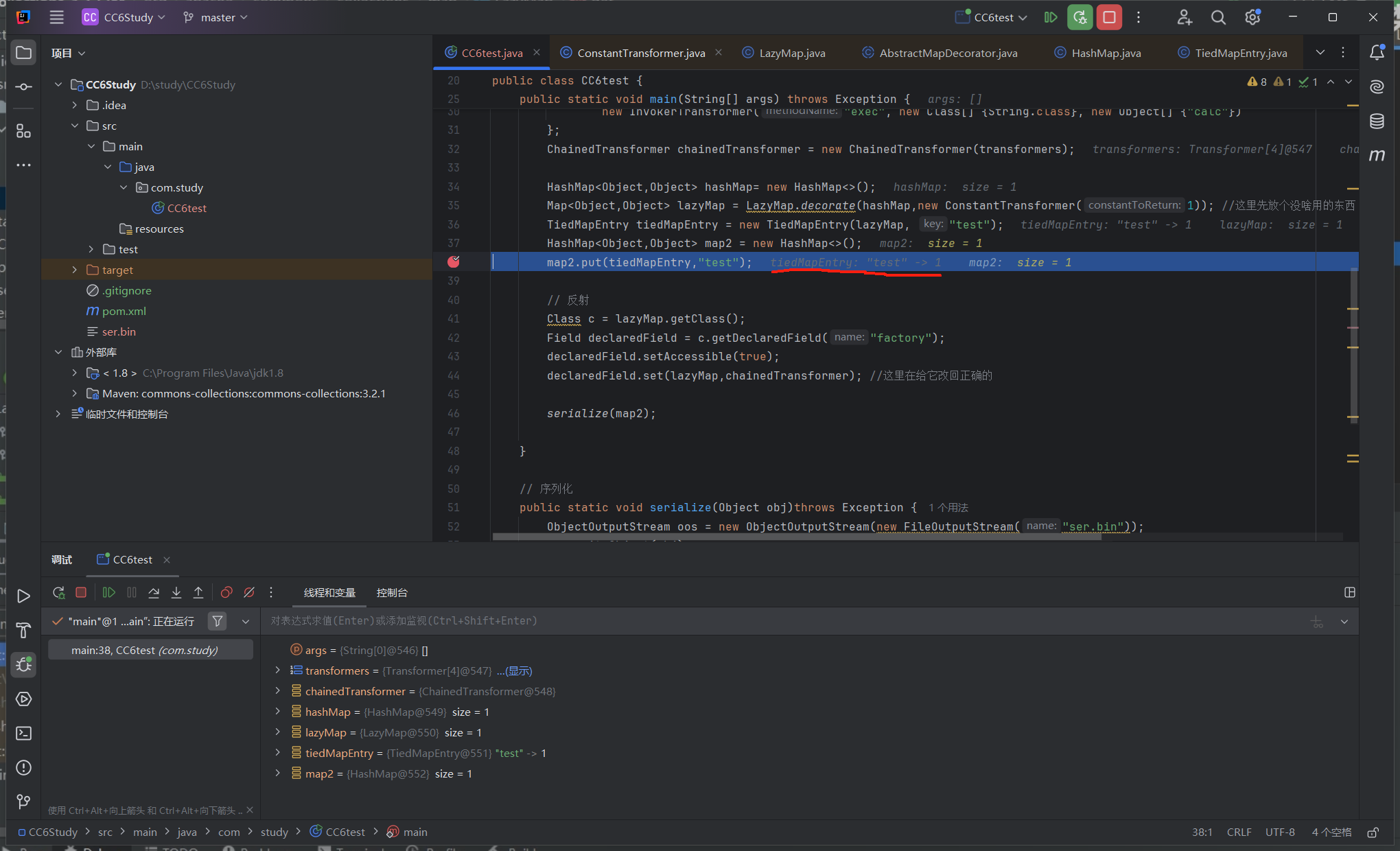Toggle Mute Breakpoints
Screen dimensions: 1400x851
tap(249, 592)
